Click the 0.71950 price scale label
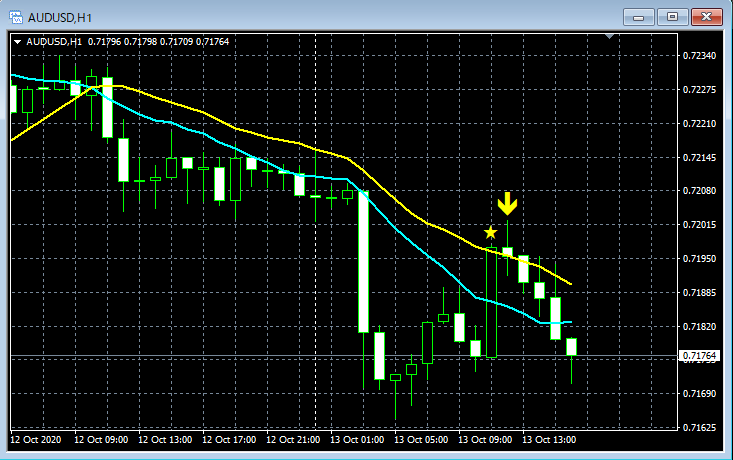 tap(699, 259)
